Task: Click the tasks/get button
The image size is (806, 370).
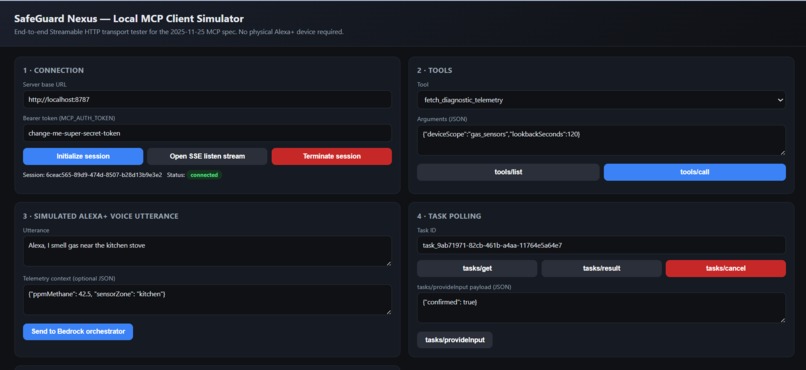Action: (x=477, y=268)
